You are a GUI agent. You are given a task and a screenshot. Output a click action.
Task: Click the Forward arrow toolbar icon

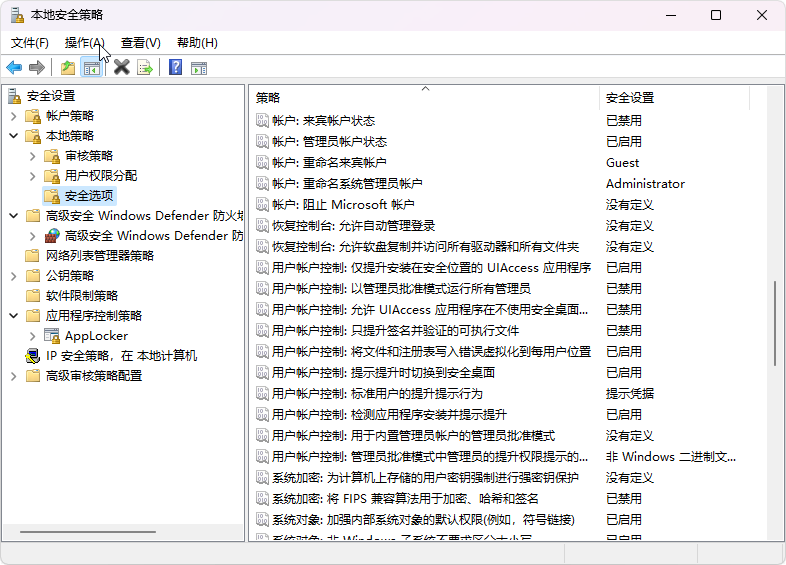click(x=37, y=68)
